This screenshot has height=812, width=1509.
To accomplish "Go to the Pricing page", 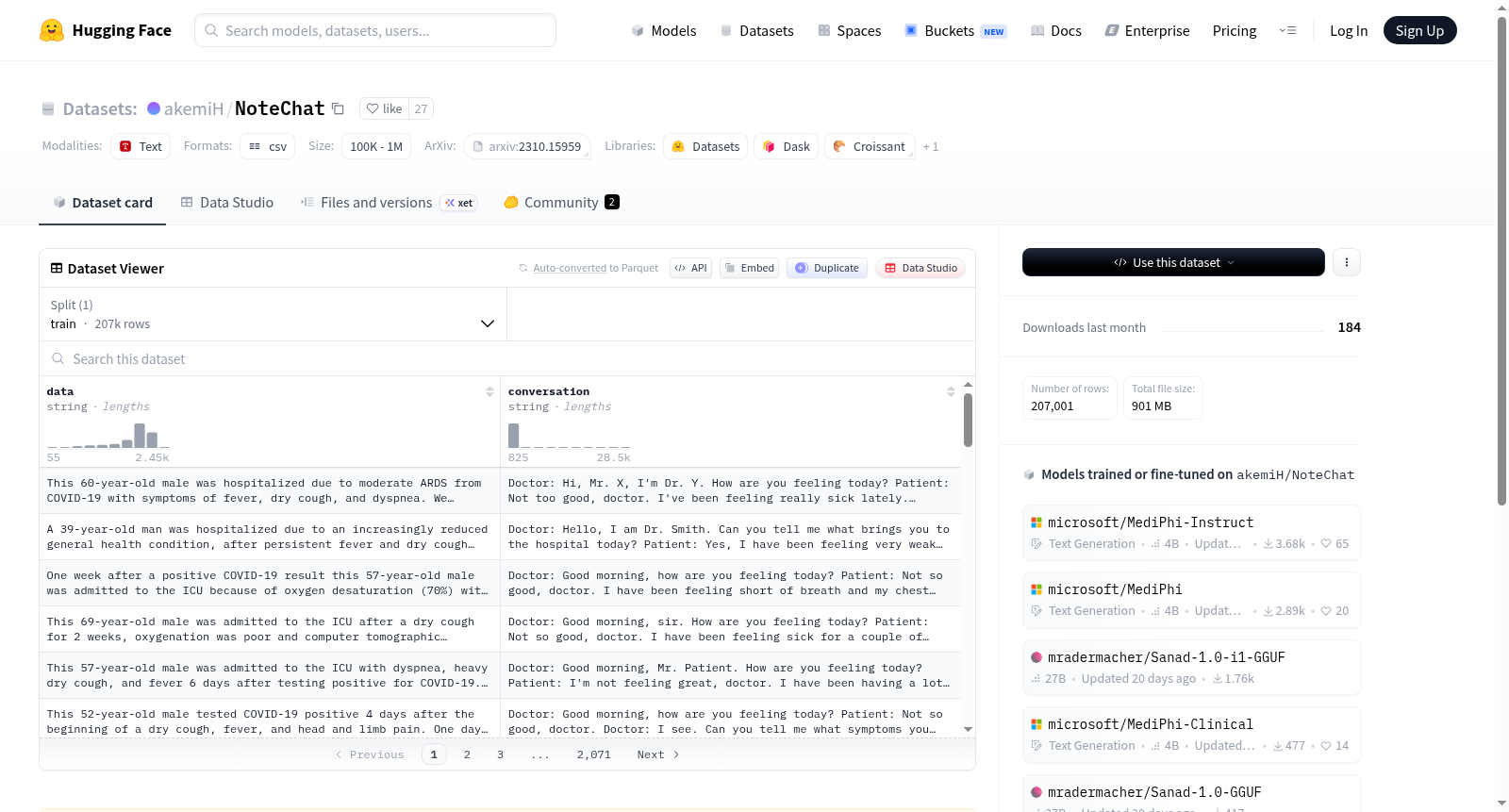I will 1235,30.
